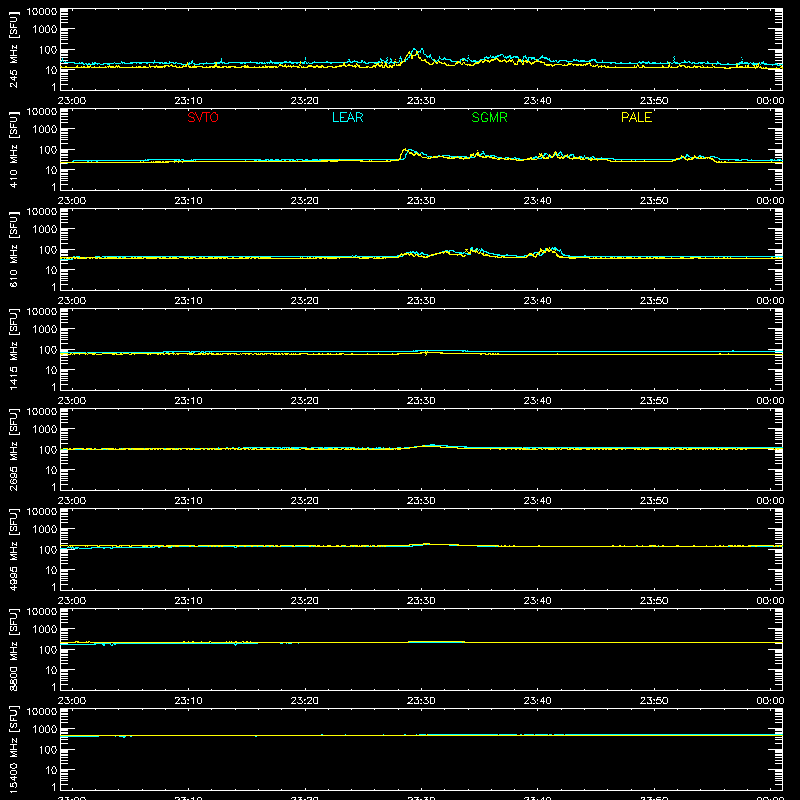Click the 1000 tick label of 410 MHz panel
Viewport: 800px width, 800px height.
(x=45, y=130)
